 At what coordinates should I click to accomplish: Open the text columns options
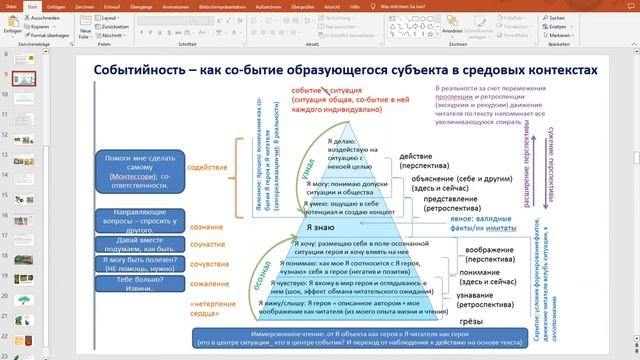(294, 32)
